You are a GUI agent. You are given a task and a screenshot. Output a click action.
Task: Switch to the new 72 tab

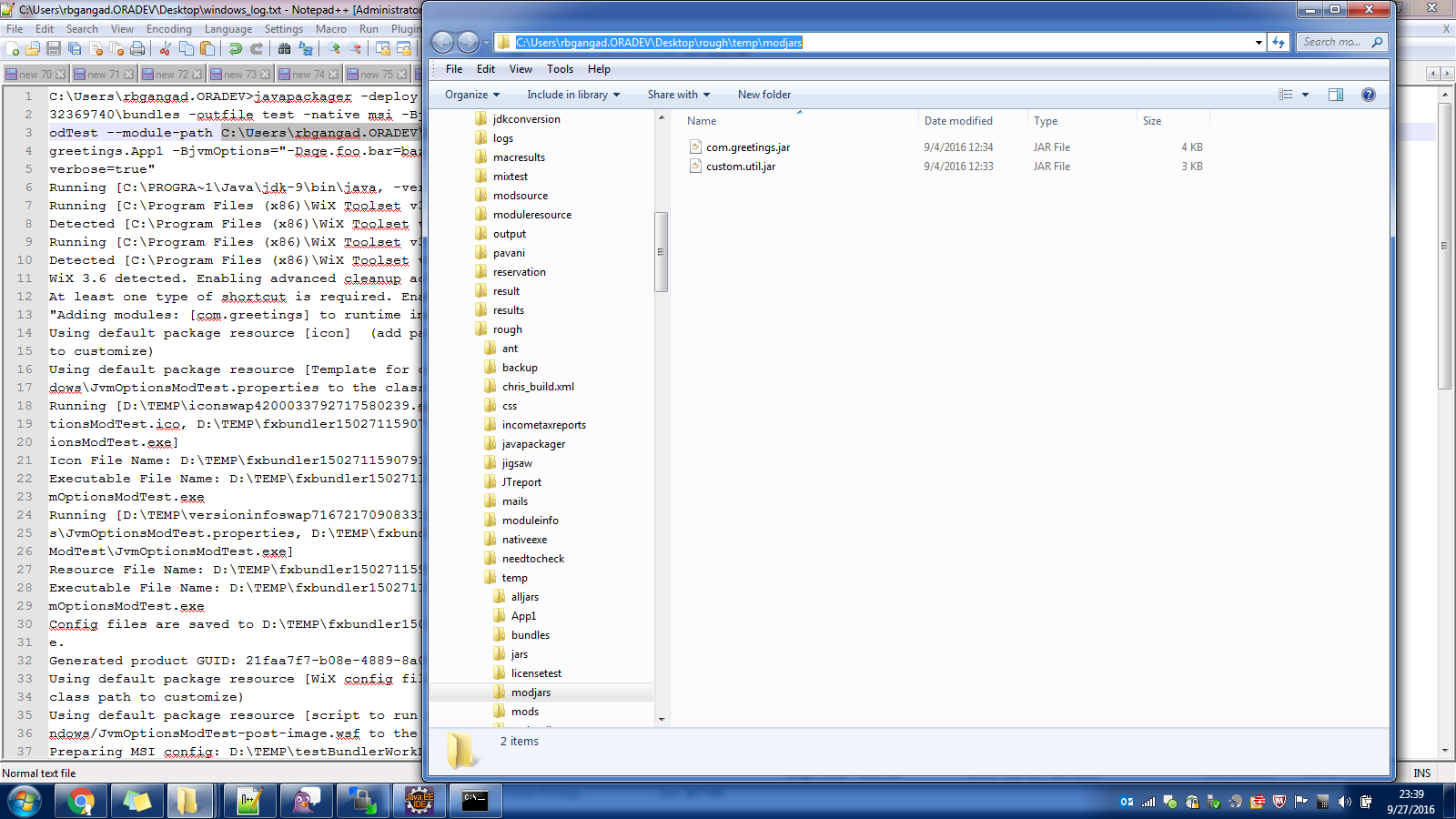tap(171, 75)
